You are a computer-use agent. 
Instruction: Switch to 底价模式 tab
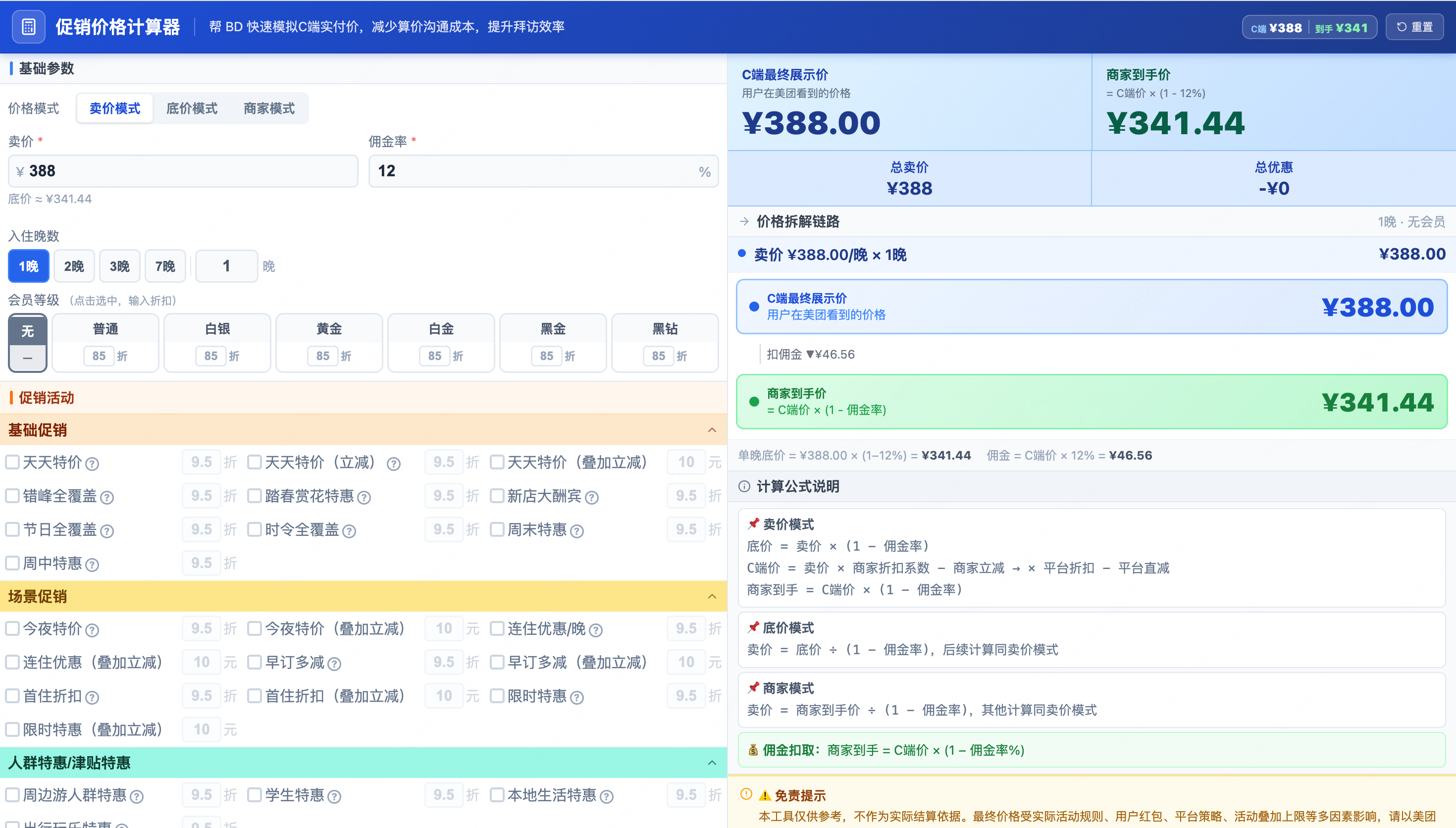point(192,108)
